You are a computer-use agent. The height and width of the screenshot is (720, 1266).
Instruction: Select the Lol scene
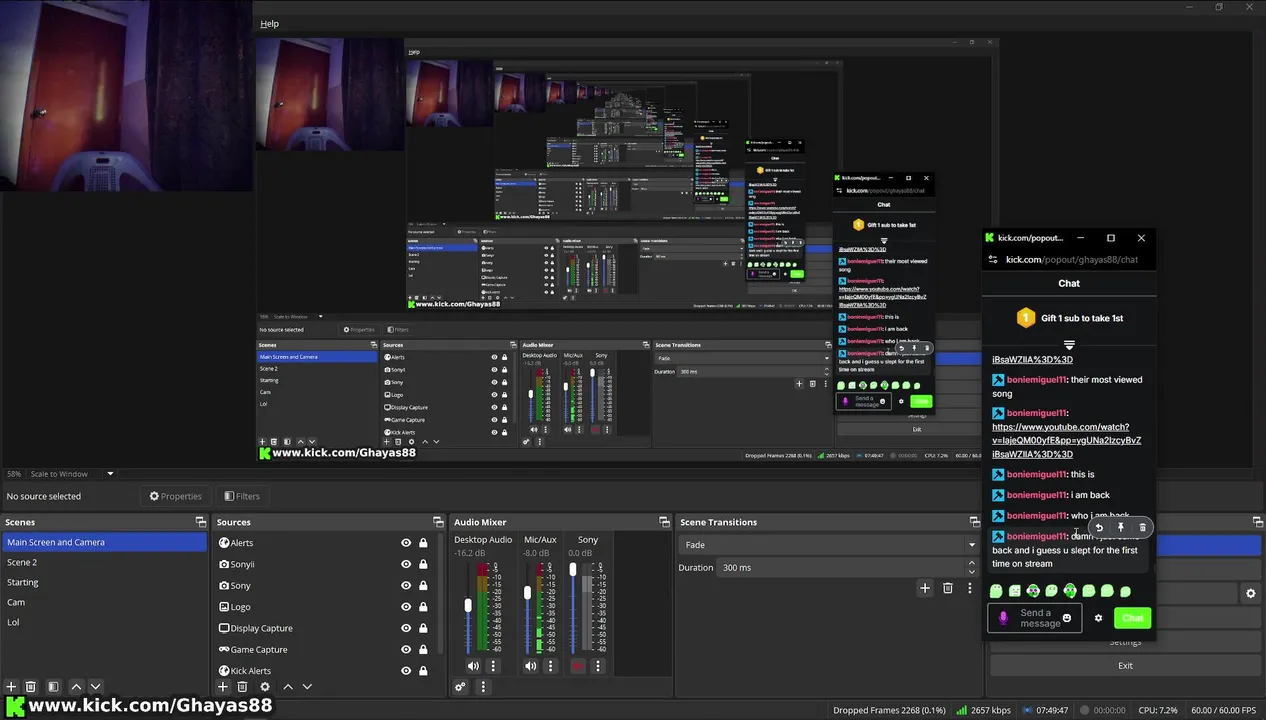point(104,622)
